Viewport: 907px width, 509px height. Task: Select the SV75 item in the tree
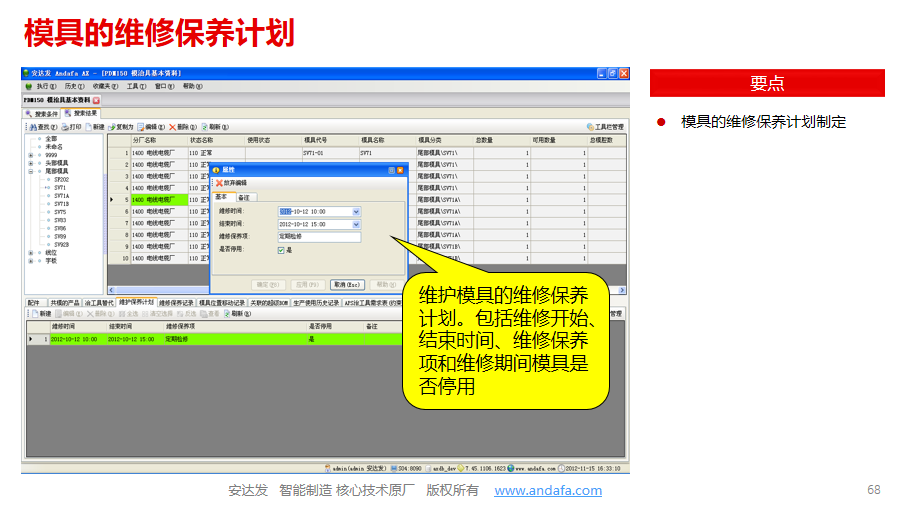pyautogui.click(x=60, y=212)
